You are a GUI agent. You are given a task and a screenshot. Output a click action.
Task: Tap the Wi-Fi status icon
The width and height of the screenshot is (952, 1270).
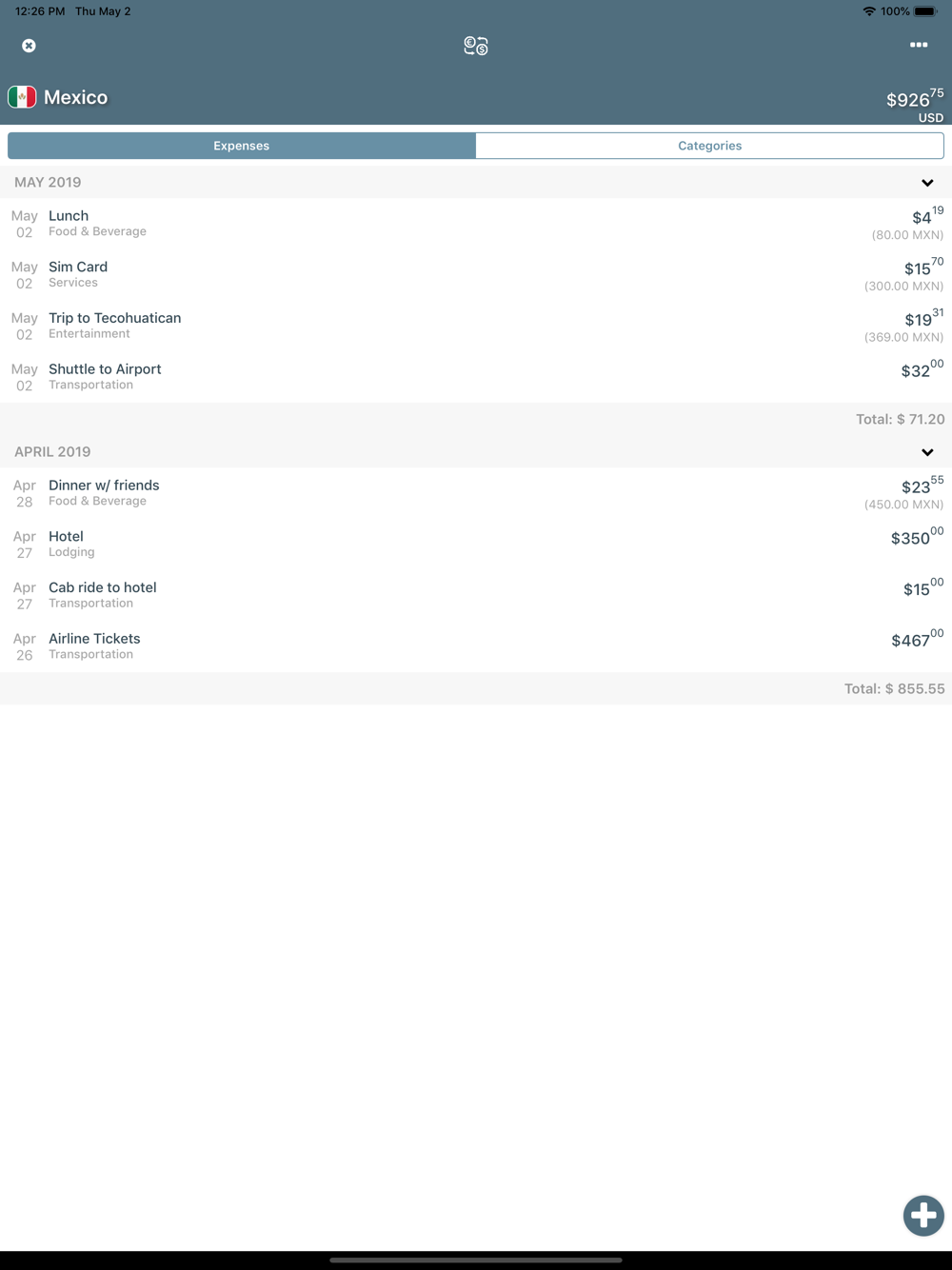coord(869,11)
